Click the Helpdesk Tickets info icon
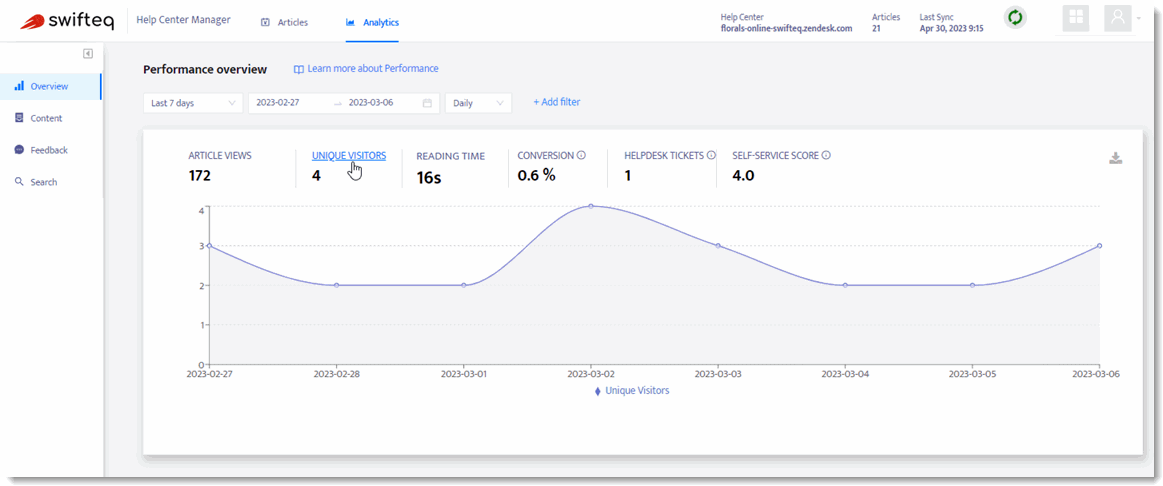Image resolution: width=1163 pixels, height=486 pixels. [711, 156]
